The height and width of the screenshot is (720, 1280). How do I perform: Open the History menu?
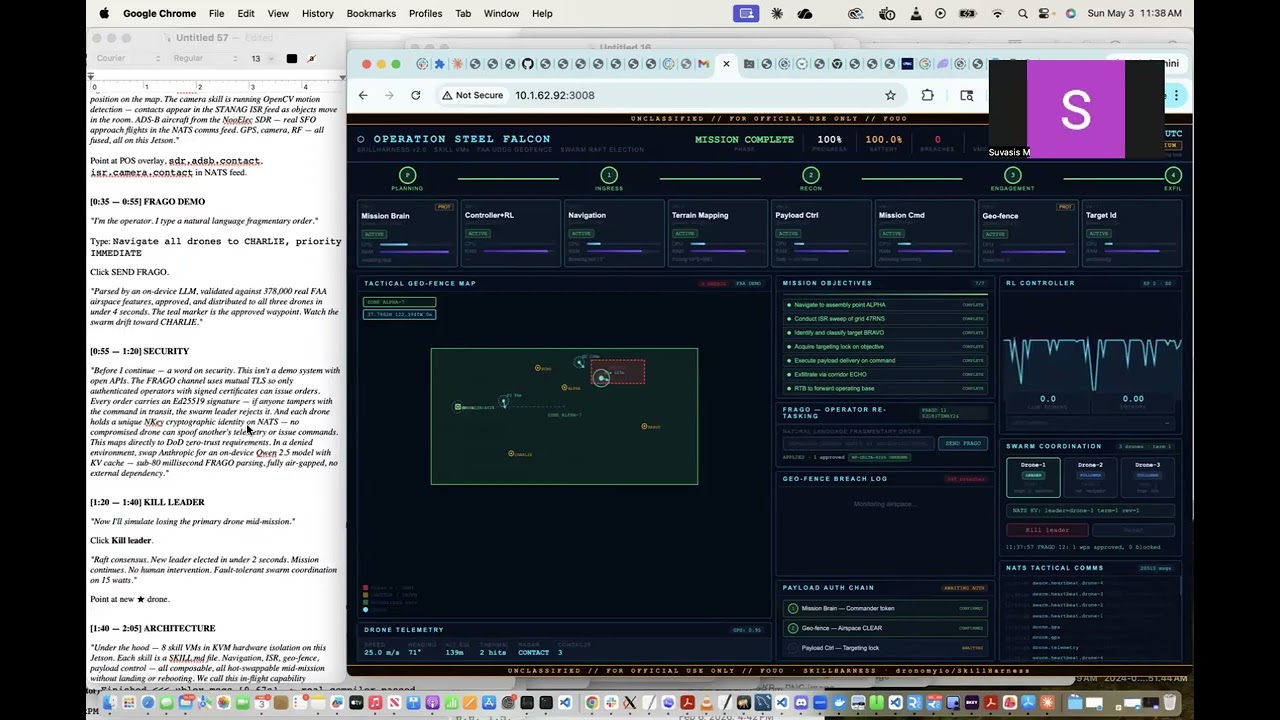pyautogui.click(x=318, y=13)
